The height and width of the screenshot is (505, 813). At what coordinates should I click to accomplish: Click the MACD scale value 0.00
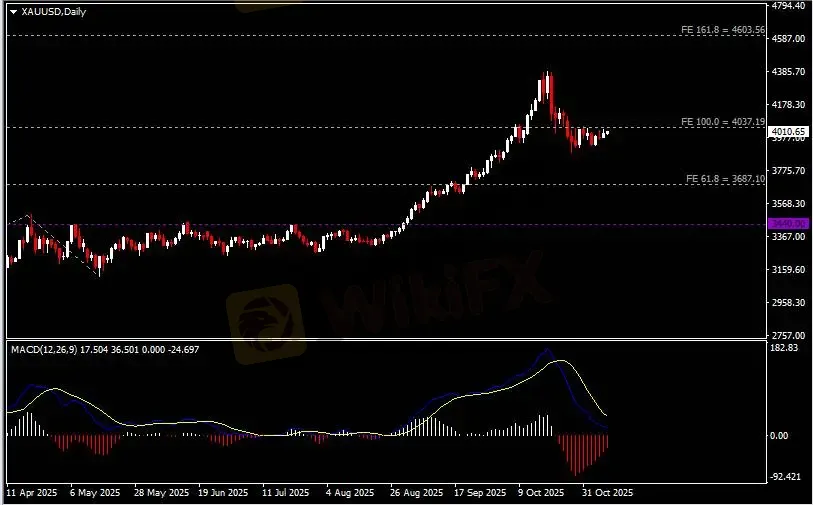(x=779, y=436)
